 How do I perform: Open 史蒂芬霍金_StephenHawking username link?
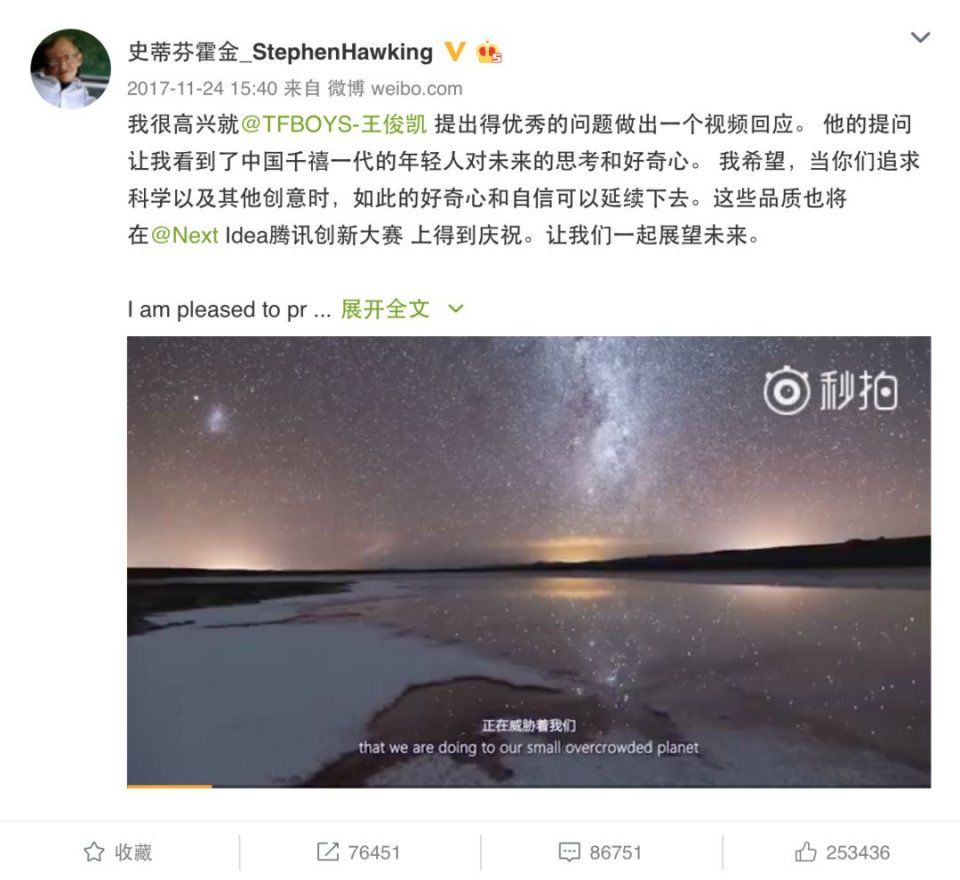click(x=280, y=52)
